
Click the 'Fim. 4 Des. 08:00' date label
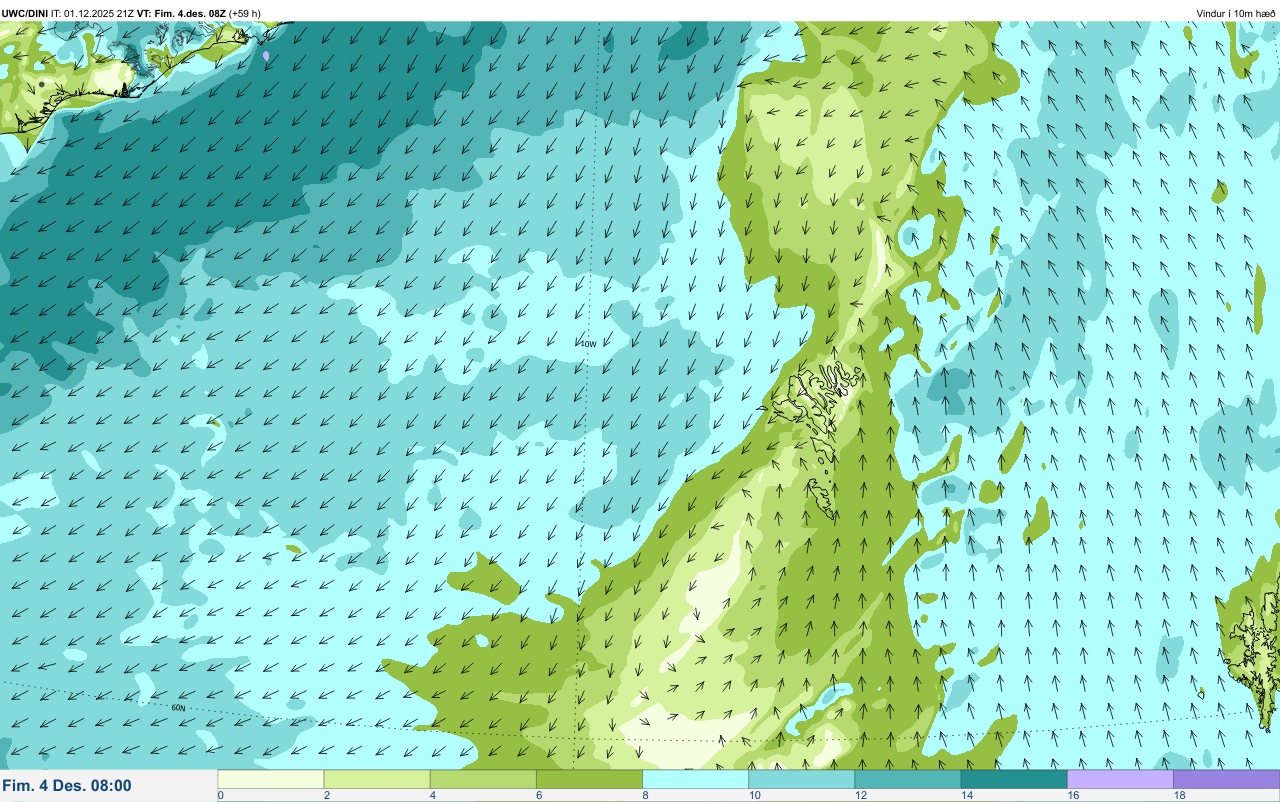click(67, 786)
